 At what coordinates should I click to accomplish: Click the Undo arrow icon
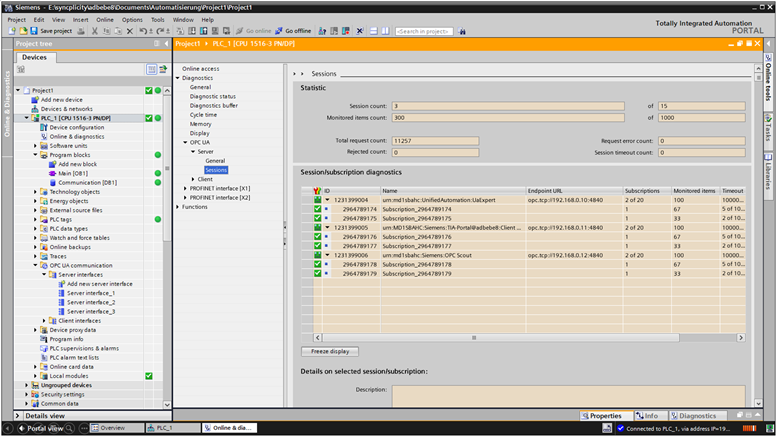[x=143, y=31]
